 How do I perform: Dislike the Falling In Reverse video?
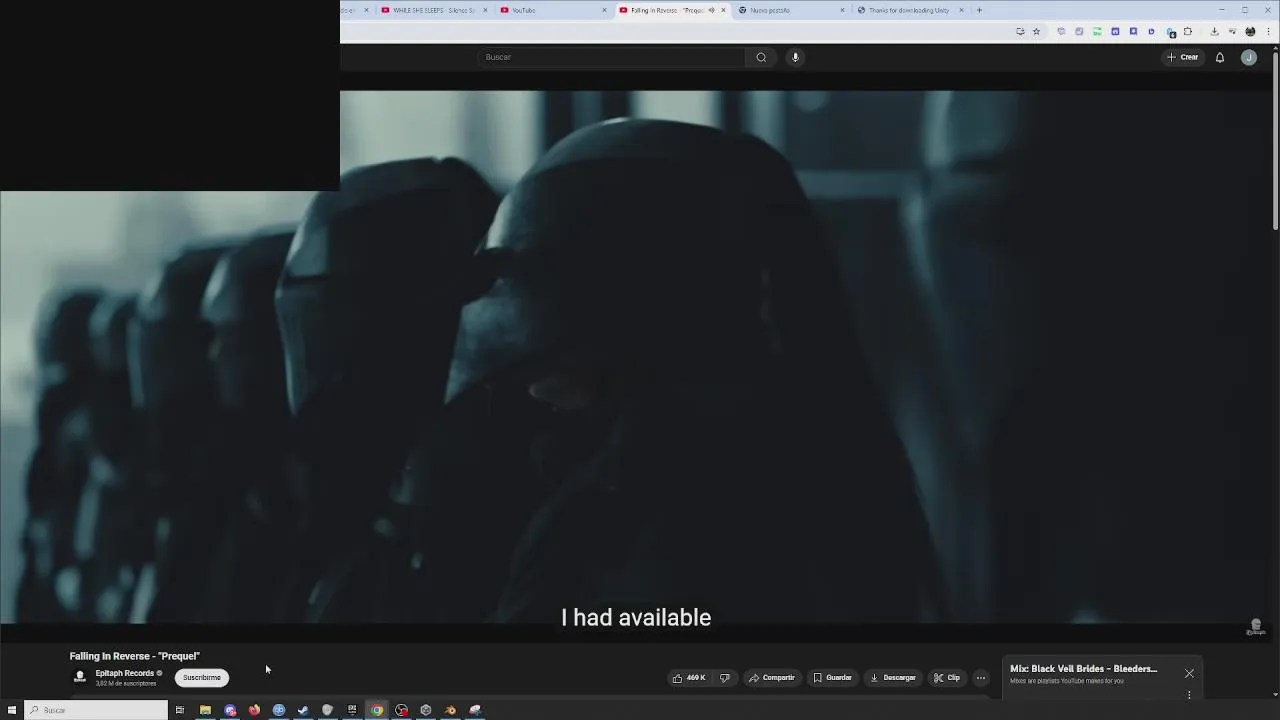tap(725, 678)
